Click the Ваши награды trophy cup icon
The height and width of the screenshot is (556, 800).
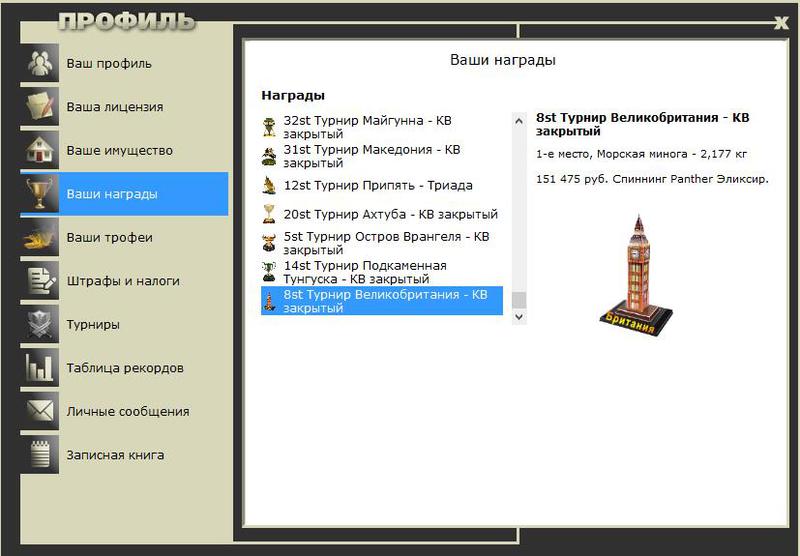point(40,194)
